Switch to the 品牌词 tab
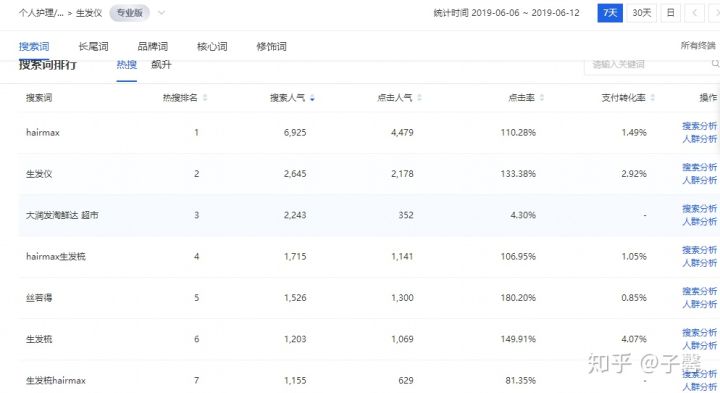The height and width of the screenshot is (393, 720). pos(152,46)
